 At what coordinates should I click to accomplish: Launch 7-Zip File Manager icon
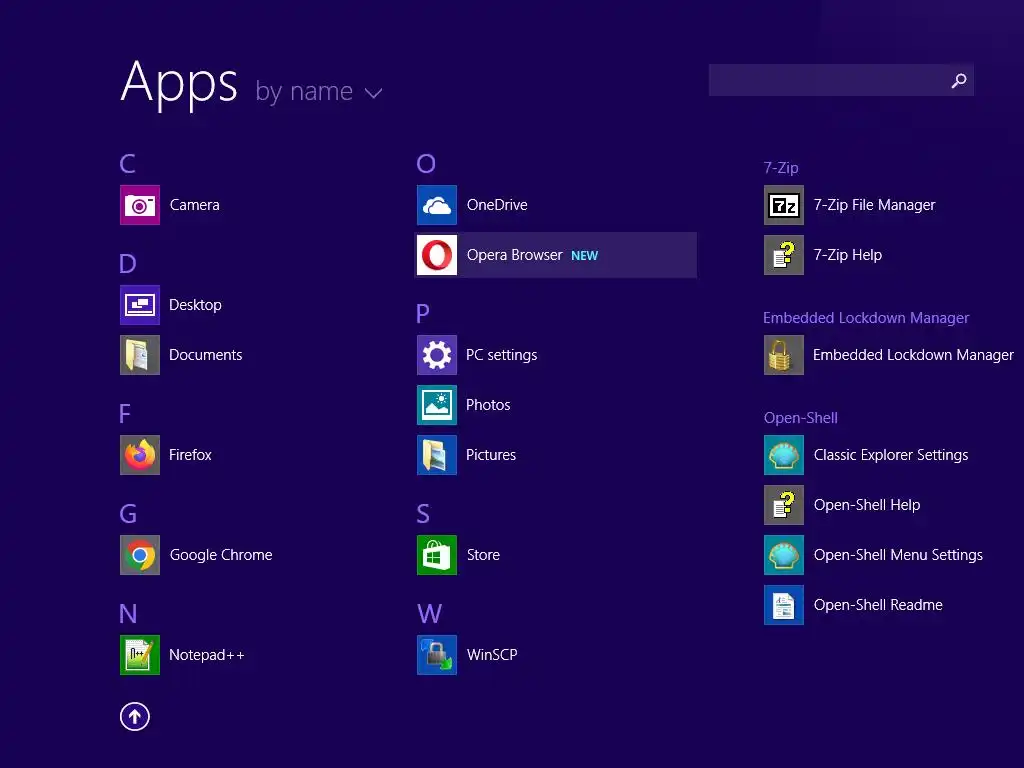(784, 205)
